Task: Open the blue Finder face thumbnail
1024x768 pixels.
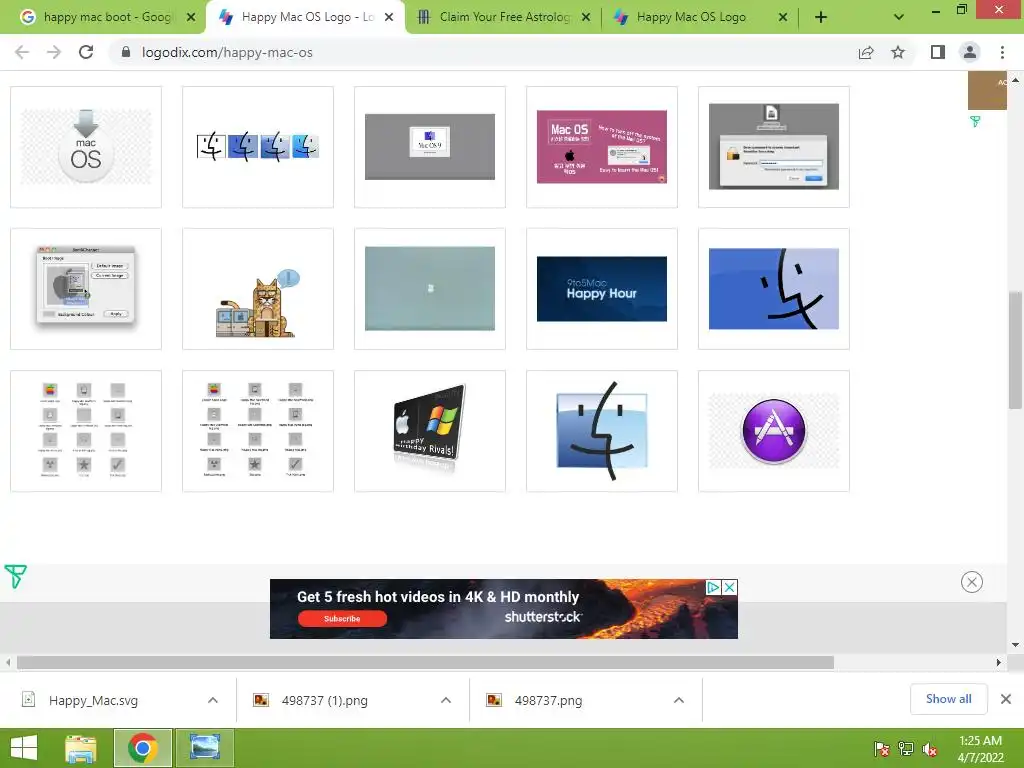Action: click(x=774, y=289)
